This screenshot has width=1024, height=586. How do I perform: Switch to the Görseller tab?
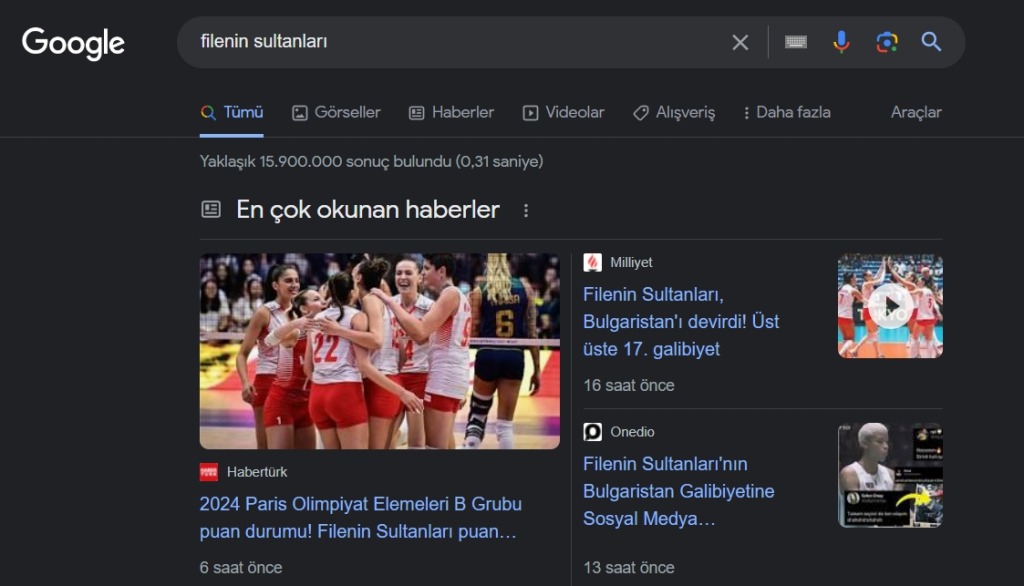(336, 112)
